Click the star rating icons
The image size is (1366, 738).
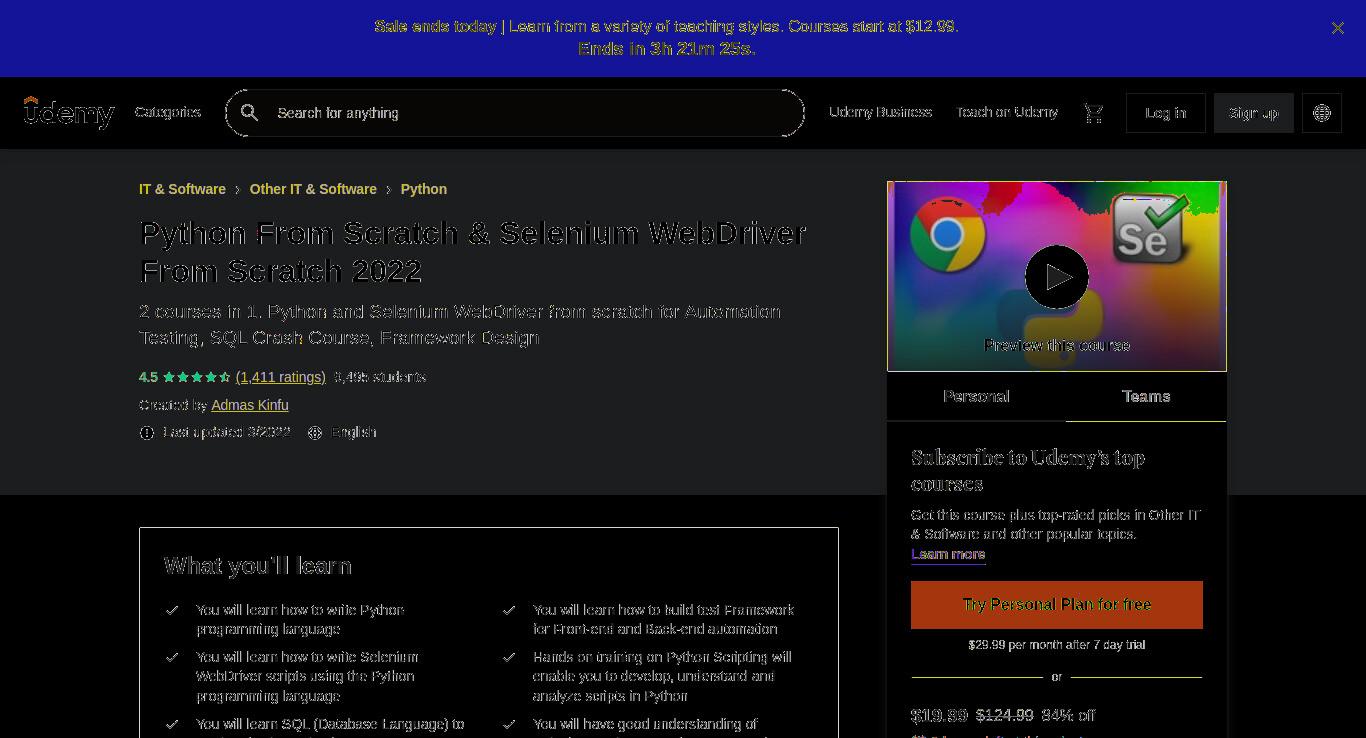click(x=197, y=377)
